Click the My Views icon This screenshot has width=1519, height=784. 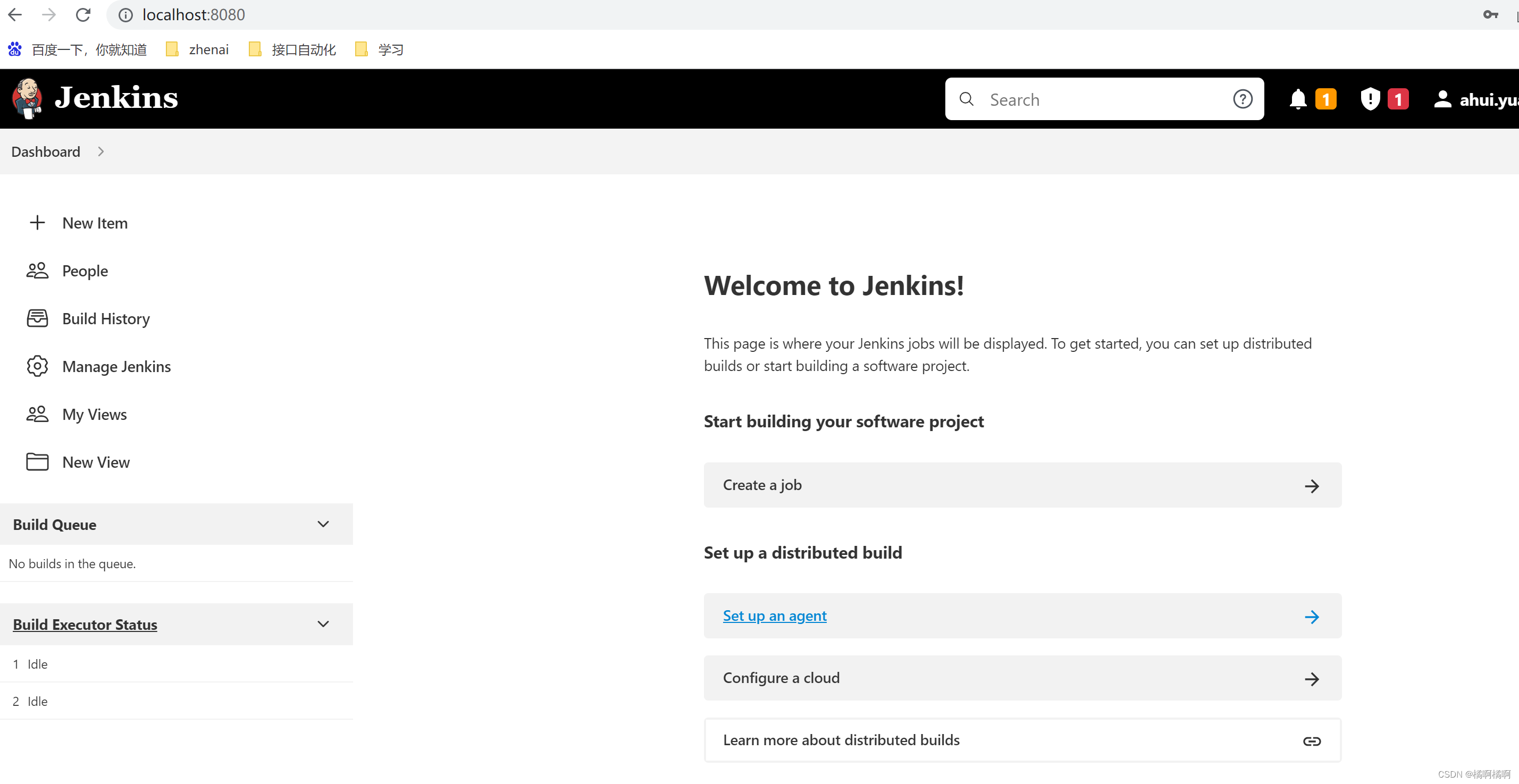[37, 413]
